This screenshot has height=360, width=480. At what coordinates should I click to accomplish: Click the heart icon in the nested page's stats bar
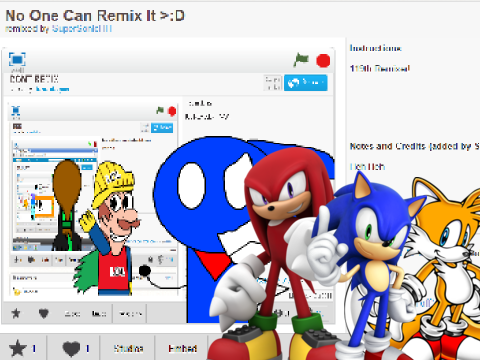point(44,313)
